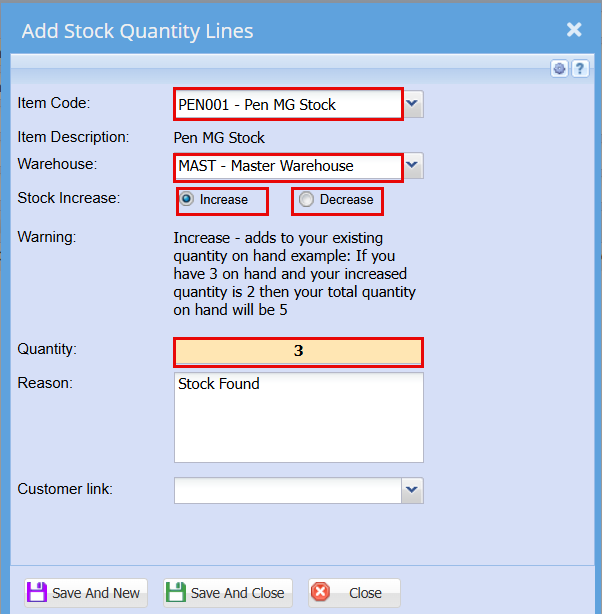Expand the Item Code dropdown arrow
This screenshot has width=602, height=614.
point(413,104)
